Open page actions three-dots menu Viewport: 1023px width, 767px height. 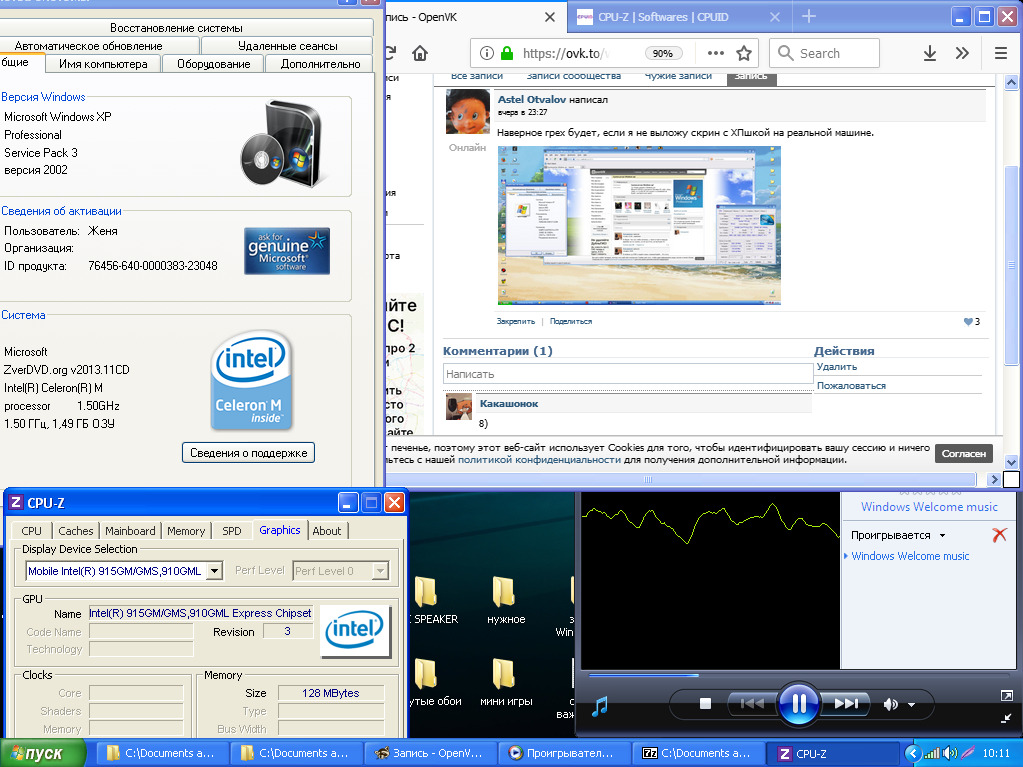coord(715,53)
